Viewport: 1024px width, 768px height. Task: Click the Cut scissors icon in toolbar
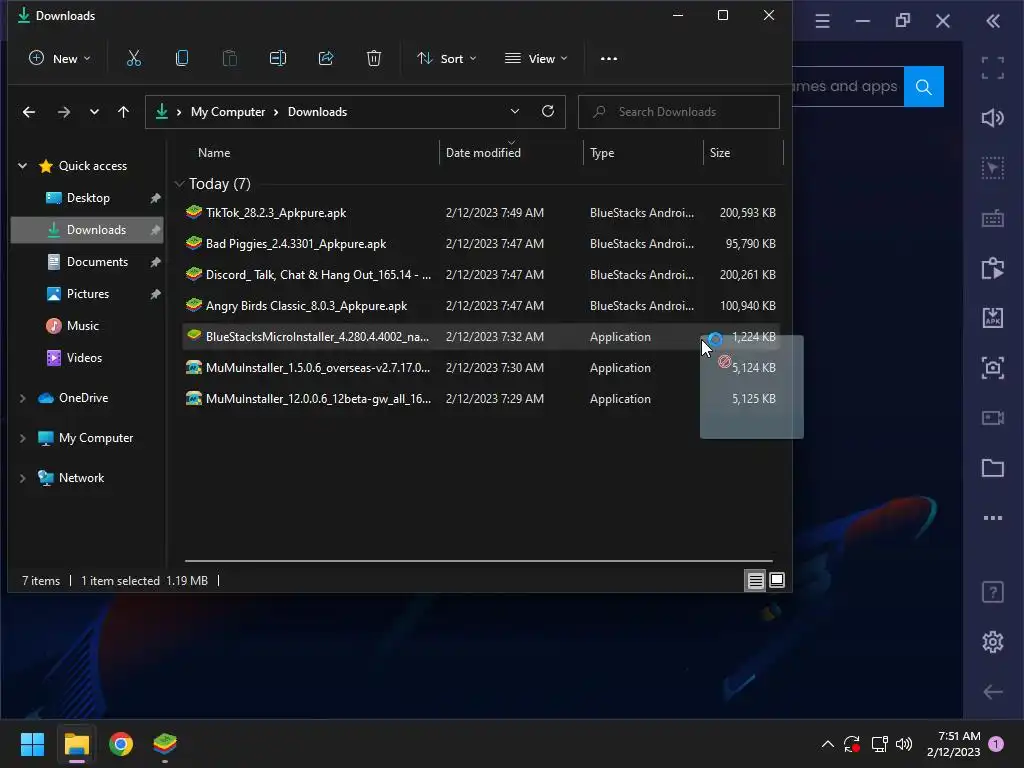[133, 59]
